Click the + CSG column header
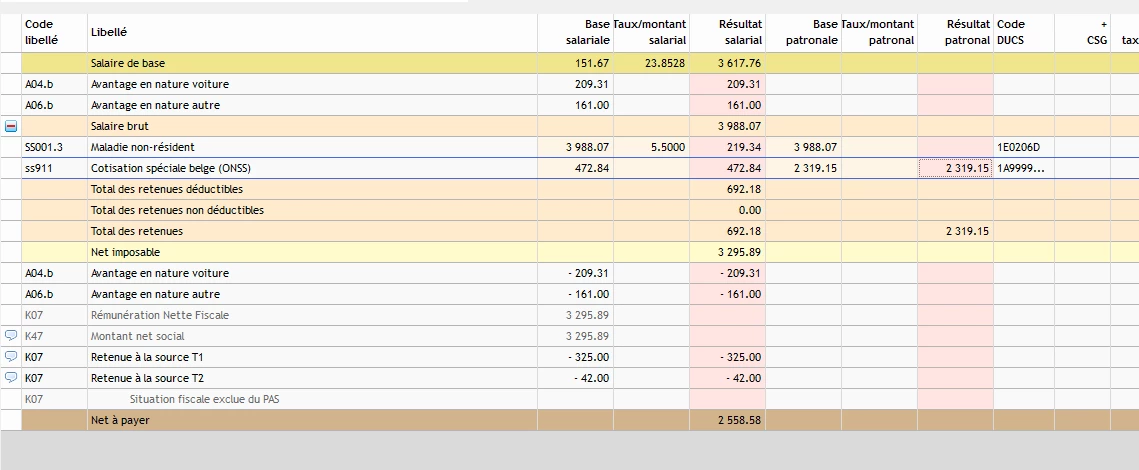 pyautogui.click(x=1082, y=33)
